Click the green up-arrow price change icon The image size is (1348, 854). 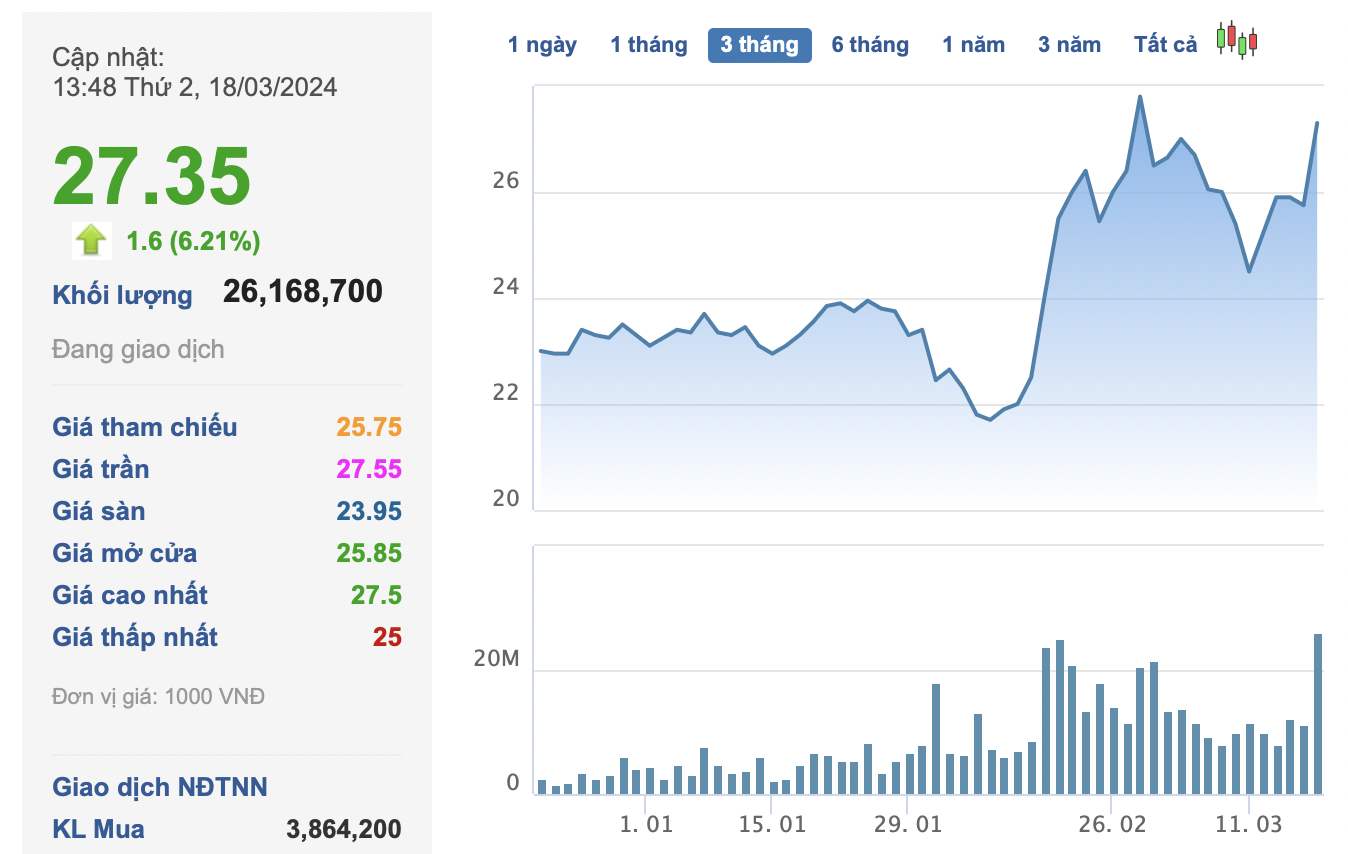pos(91,240)
